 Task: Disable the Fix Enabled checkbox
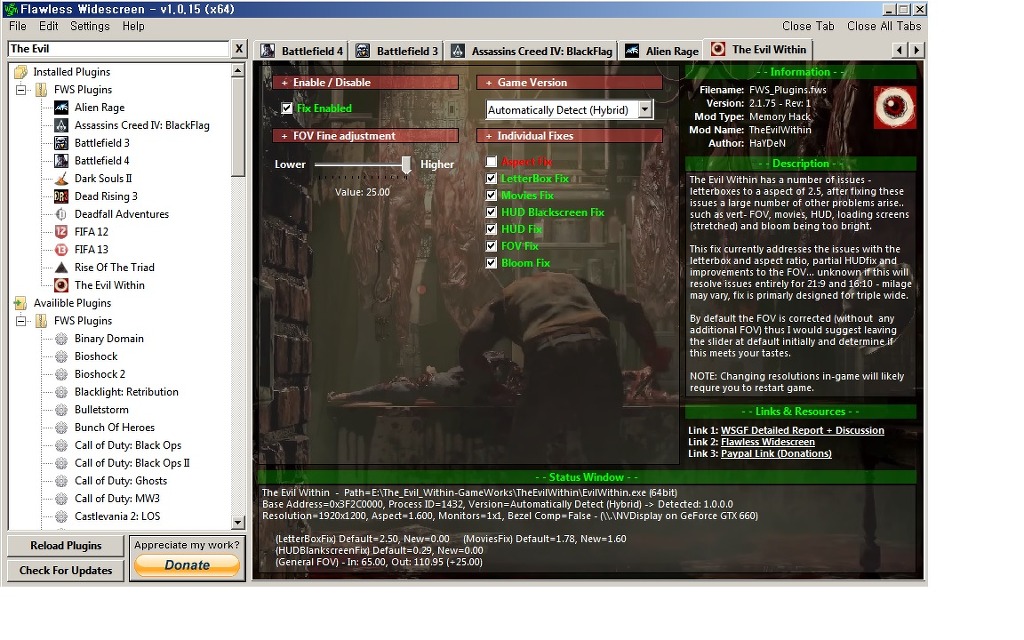tap(287, 108)
